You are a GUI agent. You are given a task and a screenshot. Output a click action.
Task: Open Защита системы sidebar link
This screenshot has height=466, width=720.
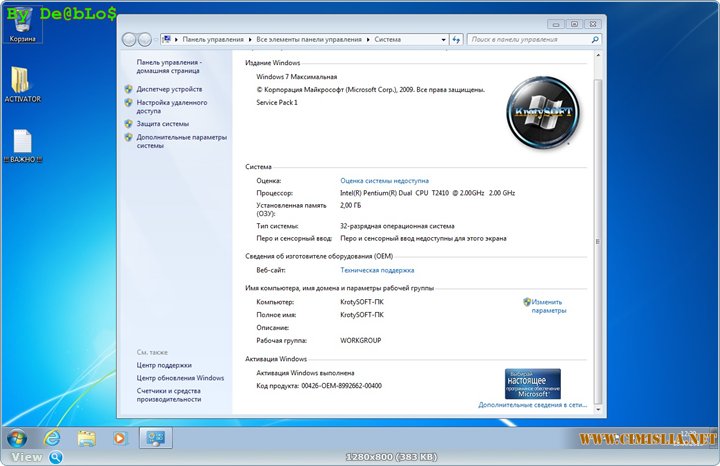(162, 124)
